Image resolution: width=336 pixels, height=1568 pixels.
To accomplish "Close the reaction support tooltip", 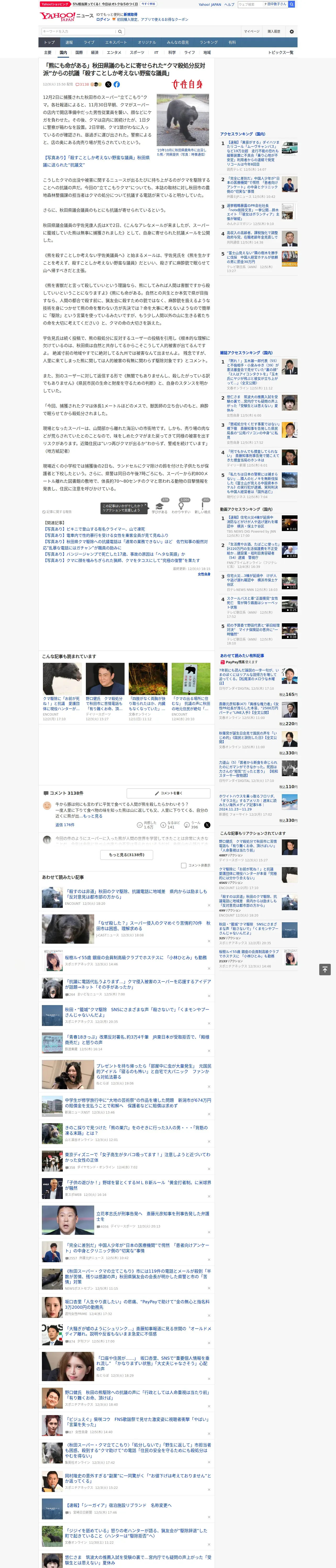I will click(x=145, y=505).
